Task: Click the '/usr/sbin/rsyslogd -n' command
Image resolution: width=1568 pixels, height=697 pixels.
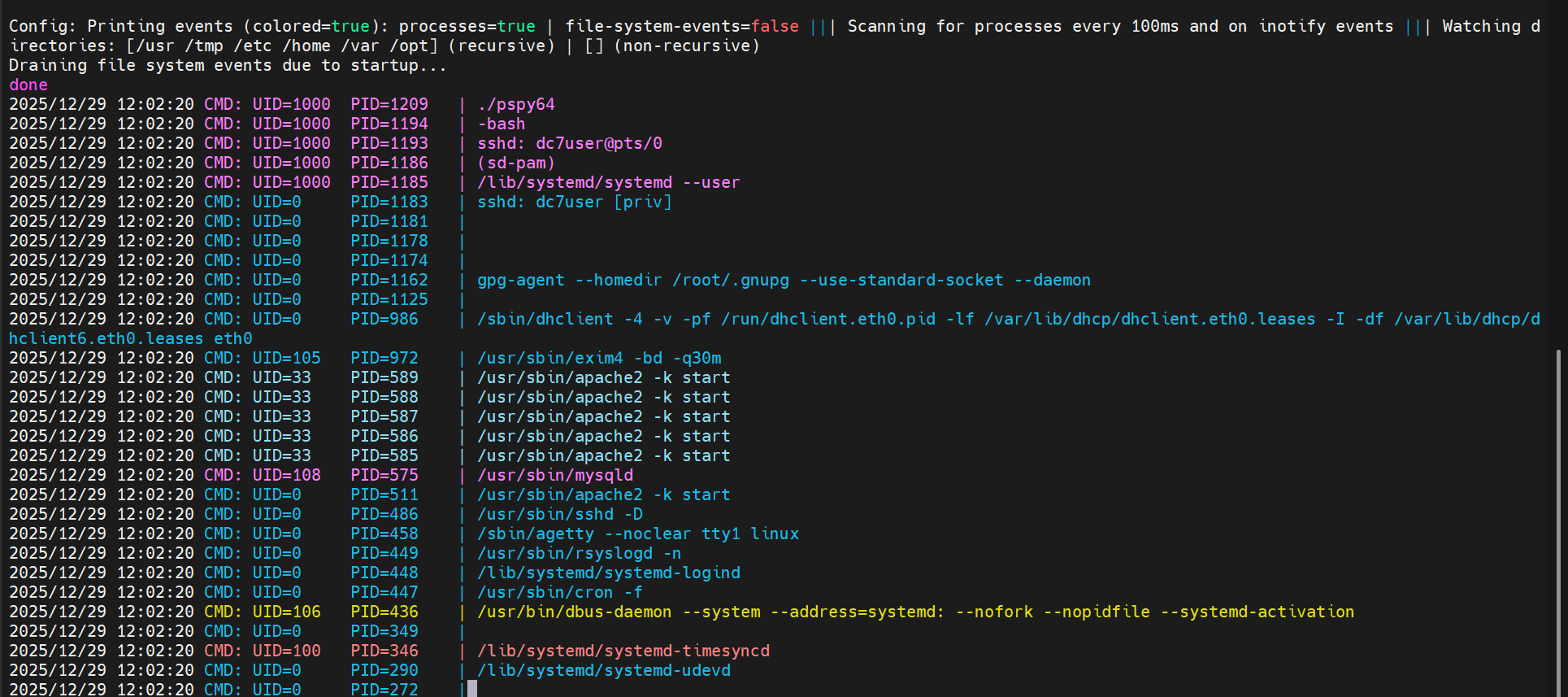Action: [579, 554]
